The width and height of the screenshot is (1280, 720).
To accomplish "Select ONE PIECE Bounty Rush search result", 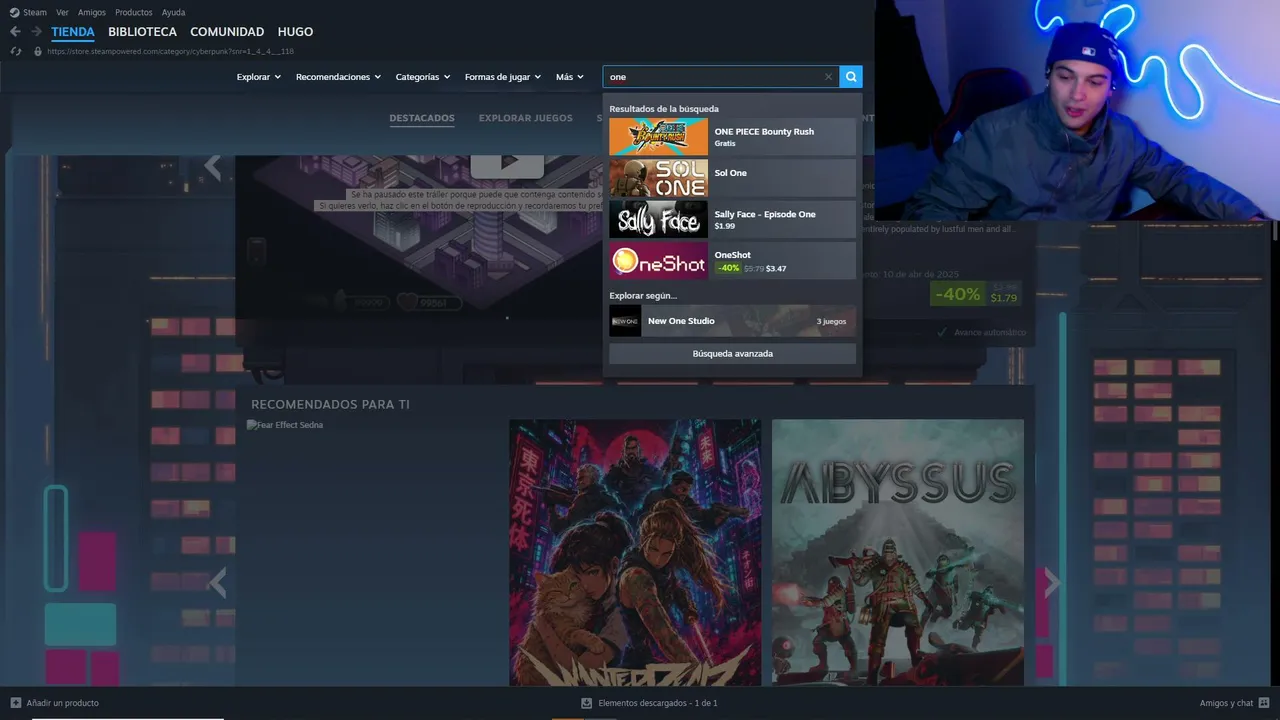I will pos(732,137).
